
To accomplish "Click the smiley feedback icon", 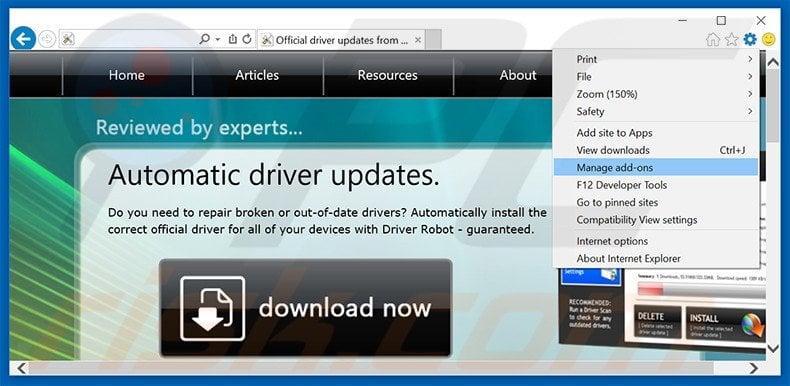I will click(768, 39).
